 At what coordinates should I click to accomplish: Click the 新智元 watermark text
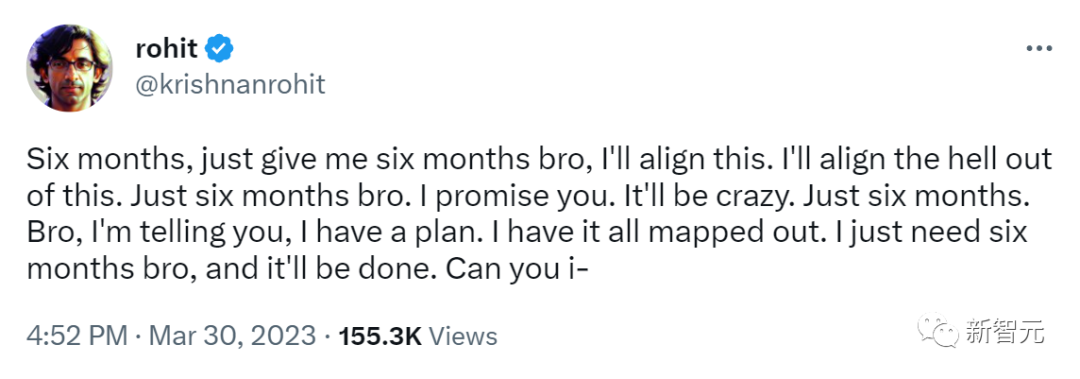point(1004,332)
